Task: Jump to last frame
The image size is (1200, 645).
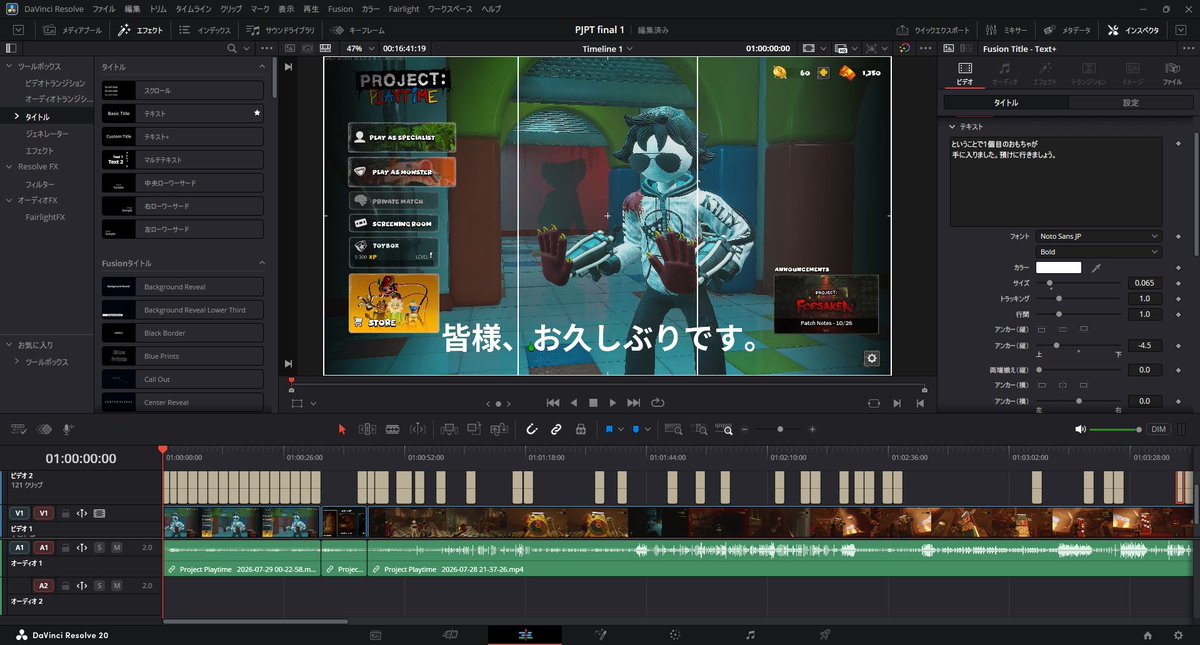Action: tap(633, 403)
